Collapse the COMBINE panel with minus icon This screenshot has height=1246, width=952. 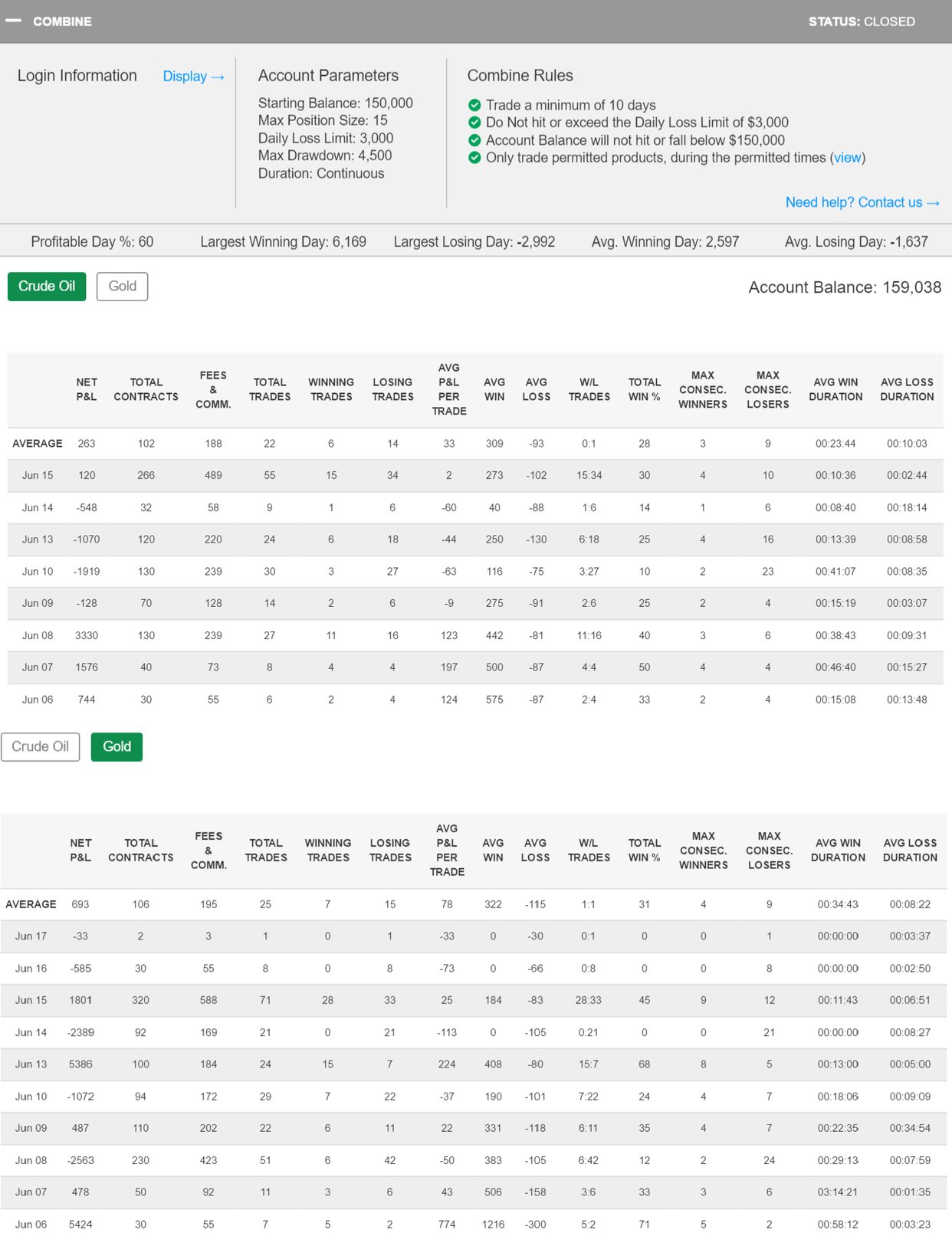pyautogui.click(x=14, y=21)
